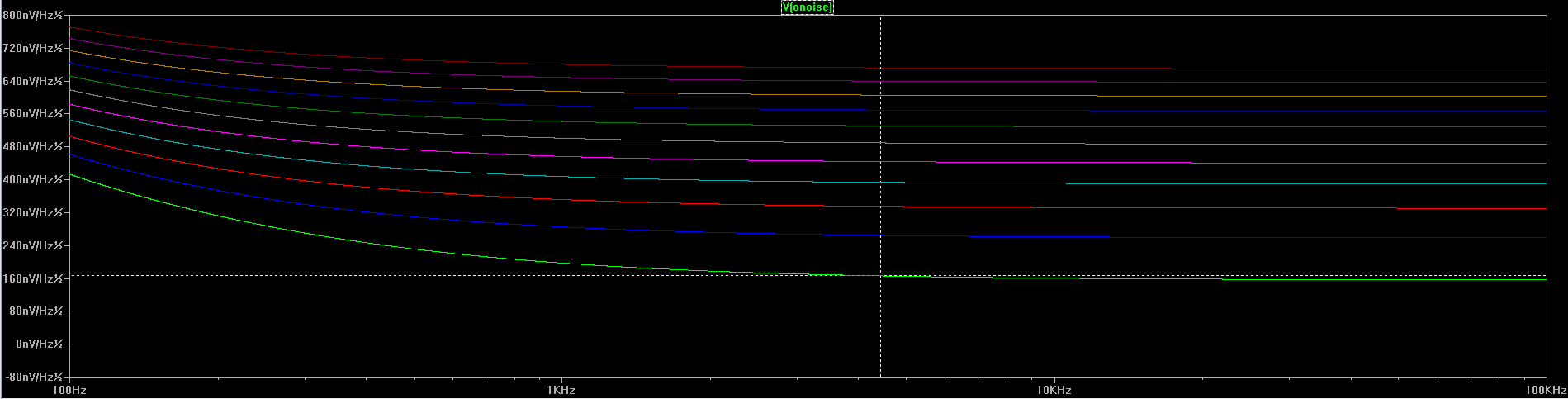Image resolution: width=1568 pixels, height=399 pixels.
Task: Click the 720nV/Hz½ axis label
Action: (31, 49)
